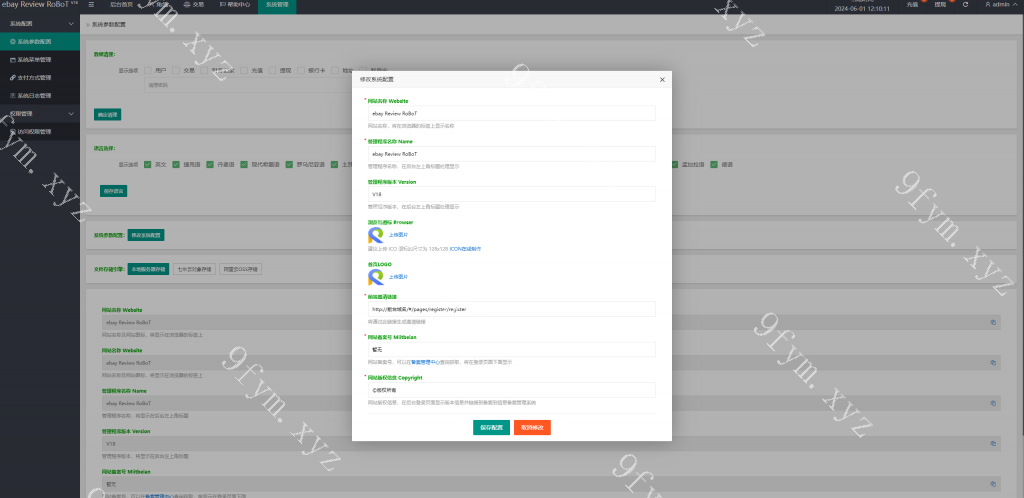The width and height of the screenshot is (1024, 498).
Task: Select 七牛云对象存储 storage engine
Action: click(x=194, y=269)
